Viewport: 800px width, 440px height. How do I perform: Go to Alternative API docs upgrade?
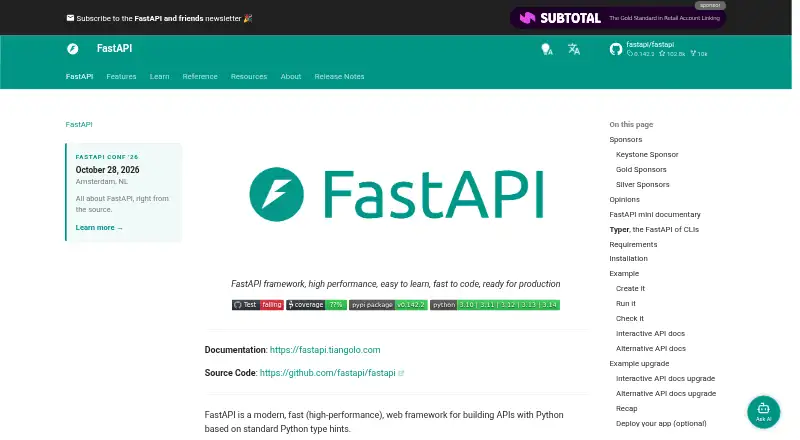666,394
